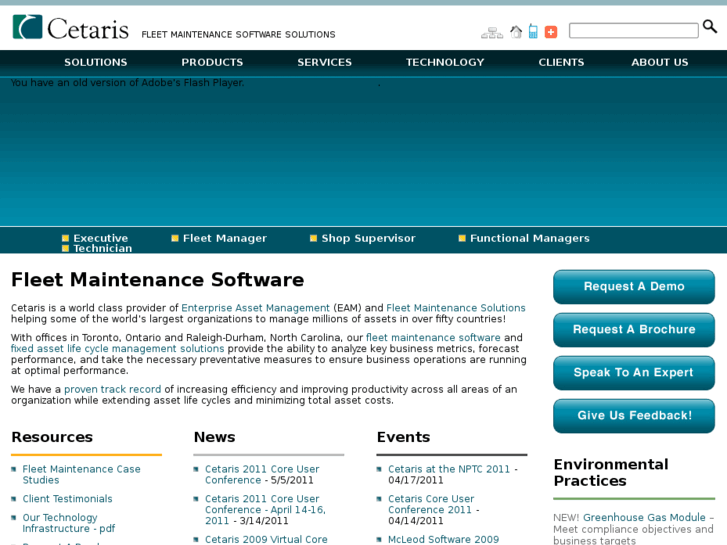The height and width of the screenshot is (545, 727).
Task: Click the Cetaris logo
Action: (x=70, y=28)
